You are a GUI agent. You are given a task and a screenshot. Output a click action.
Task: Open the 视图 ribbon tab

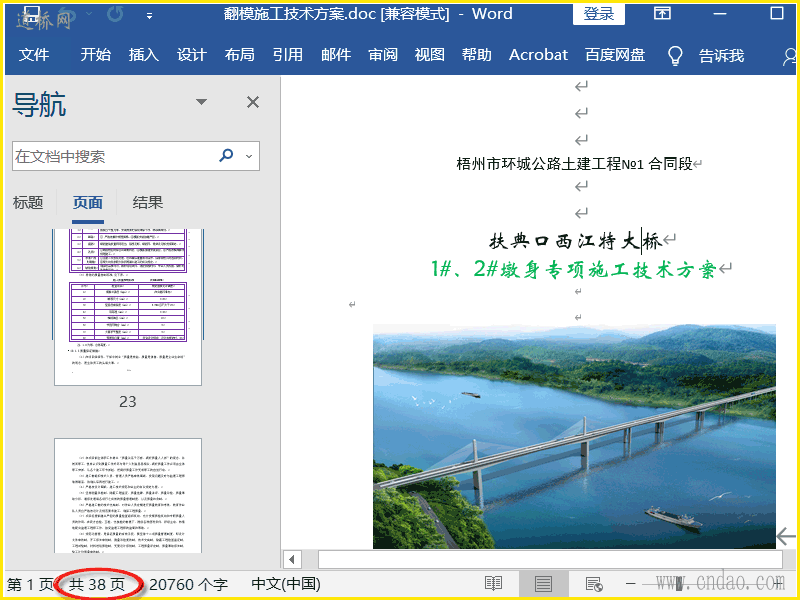[429, 55]
